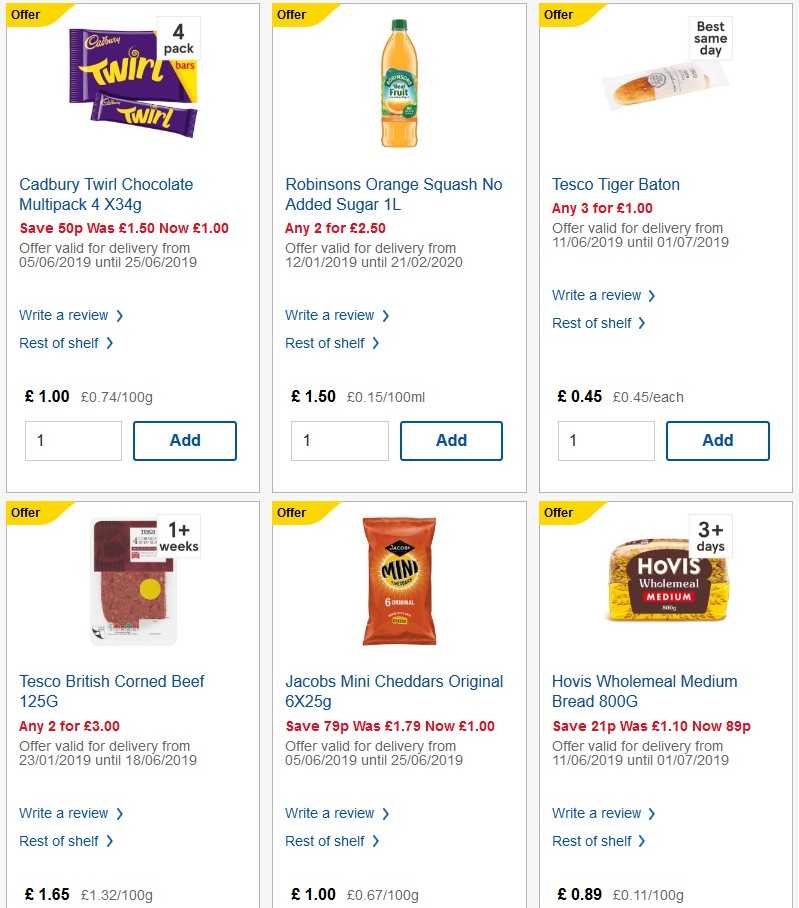View the Robinsons Orange Squash bottle image
Screen dimensions: 799x908
click(x=399, y=85)
